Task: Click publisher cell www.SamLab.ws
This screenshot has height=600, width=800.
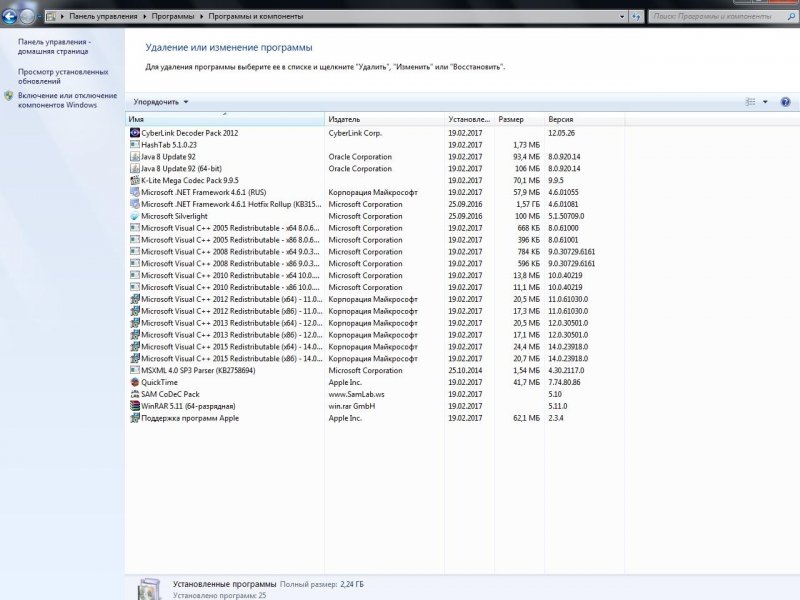Action: pos(357,394)
